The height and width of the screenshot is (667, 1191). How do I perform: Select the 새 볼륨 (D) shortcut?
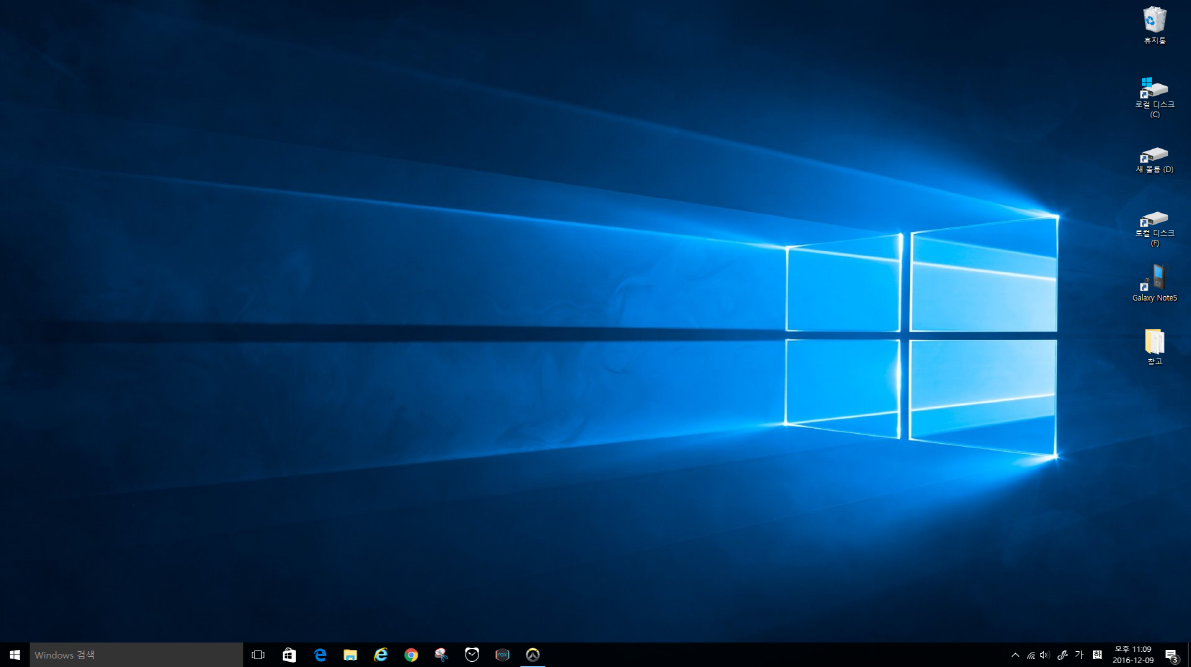tap(1155, 160)
